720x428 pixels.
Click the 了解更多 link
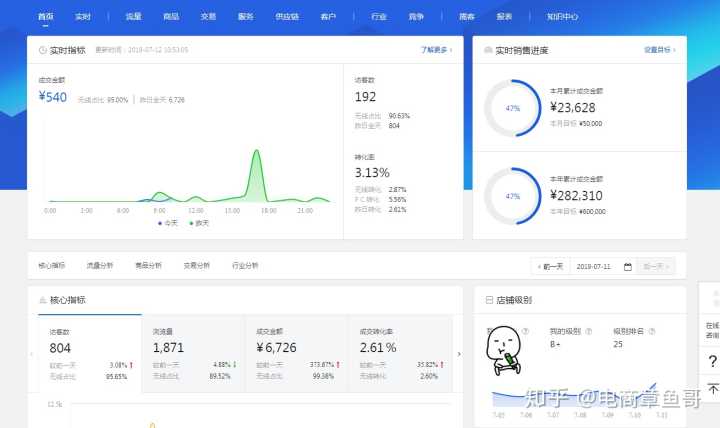(x=436, y=49)
